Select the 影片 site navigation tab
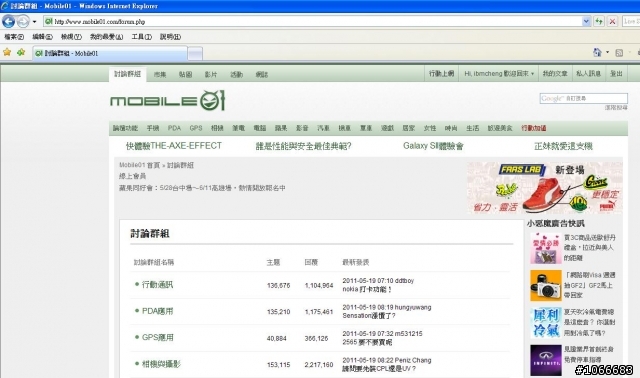This screenshot has height=378, width=640. [x=211, y=74]
